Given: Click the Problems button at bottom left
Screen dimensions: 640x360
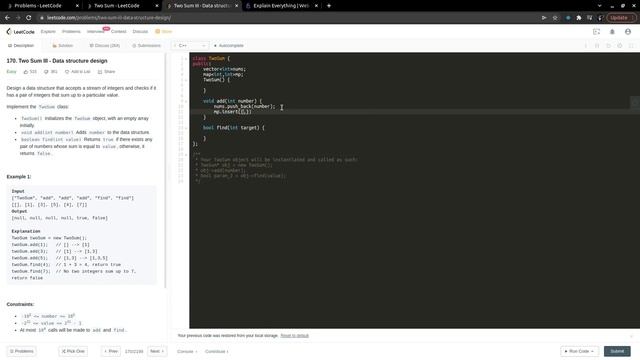Looking at the screenshot, I should pyautogui.click(x=22, y=351).
